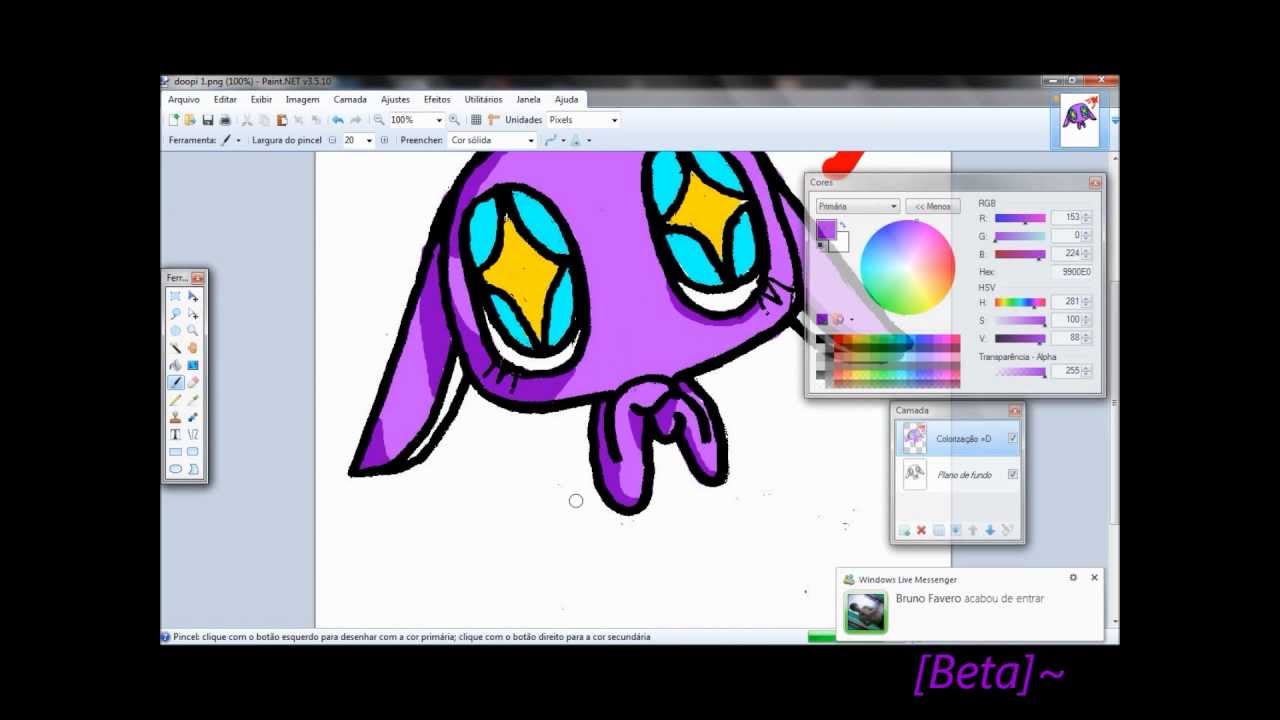Open the antialiasing mode dropdown arrow
Screen dimensions: 1280x720
[x=564, y=141]
